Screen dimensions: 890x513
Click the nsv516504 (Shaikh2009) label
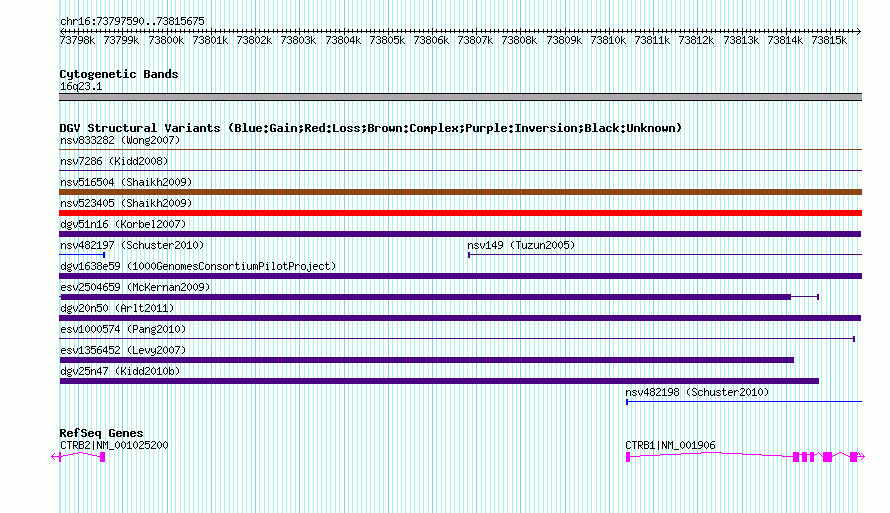pyautogui.click(x=126, y=182)
